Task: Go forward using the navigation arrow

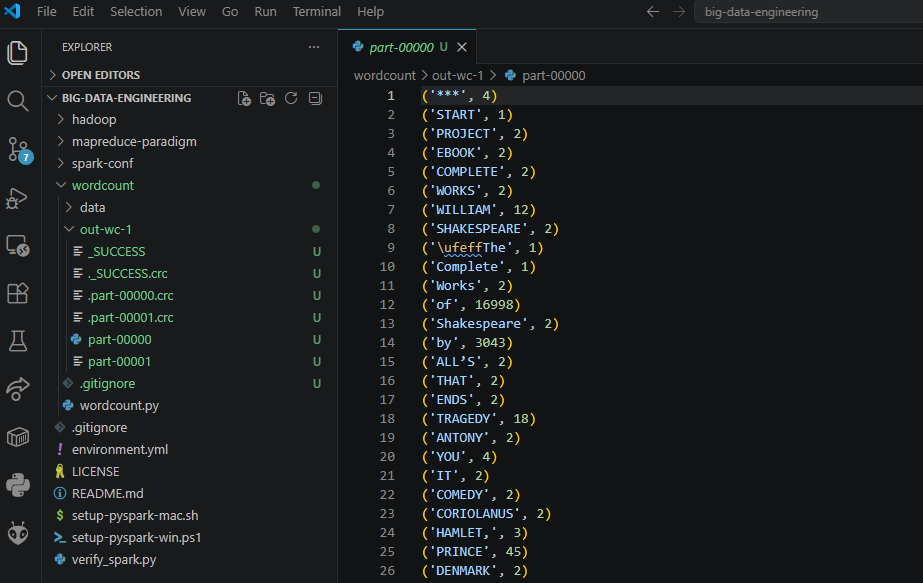Action: pyautogui.click(x=679, y=12)
